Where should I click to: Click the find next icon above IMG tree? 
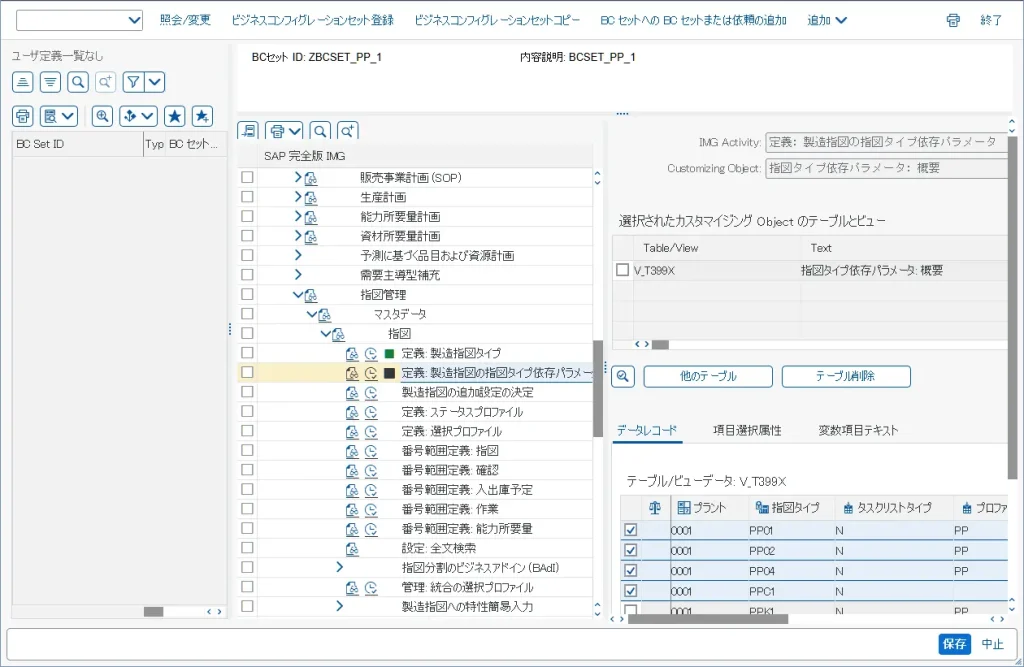(347, 131)
